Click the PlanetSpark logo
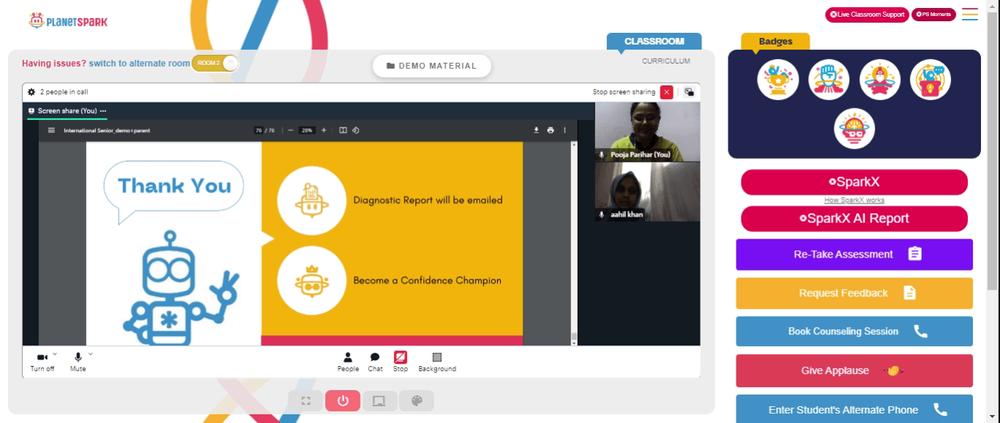Viewport: 1000px width, 423px height. (x=68, y=21)
